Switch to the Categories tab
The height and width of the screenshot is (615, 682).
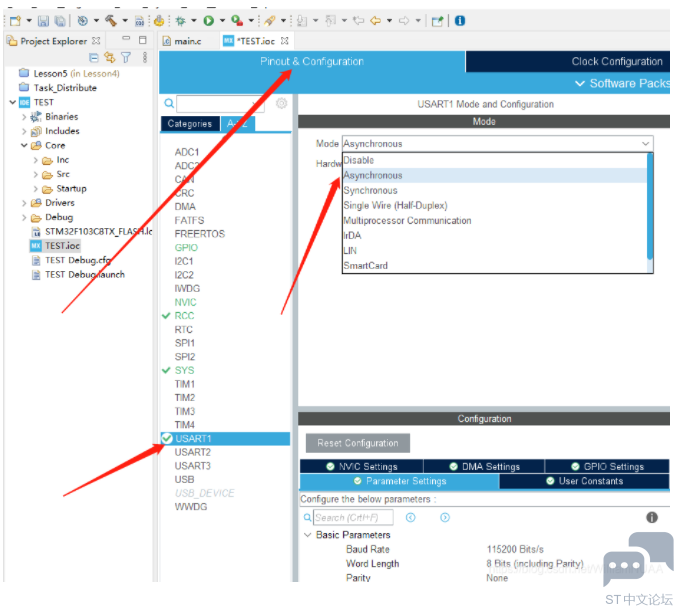[190, 124]
